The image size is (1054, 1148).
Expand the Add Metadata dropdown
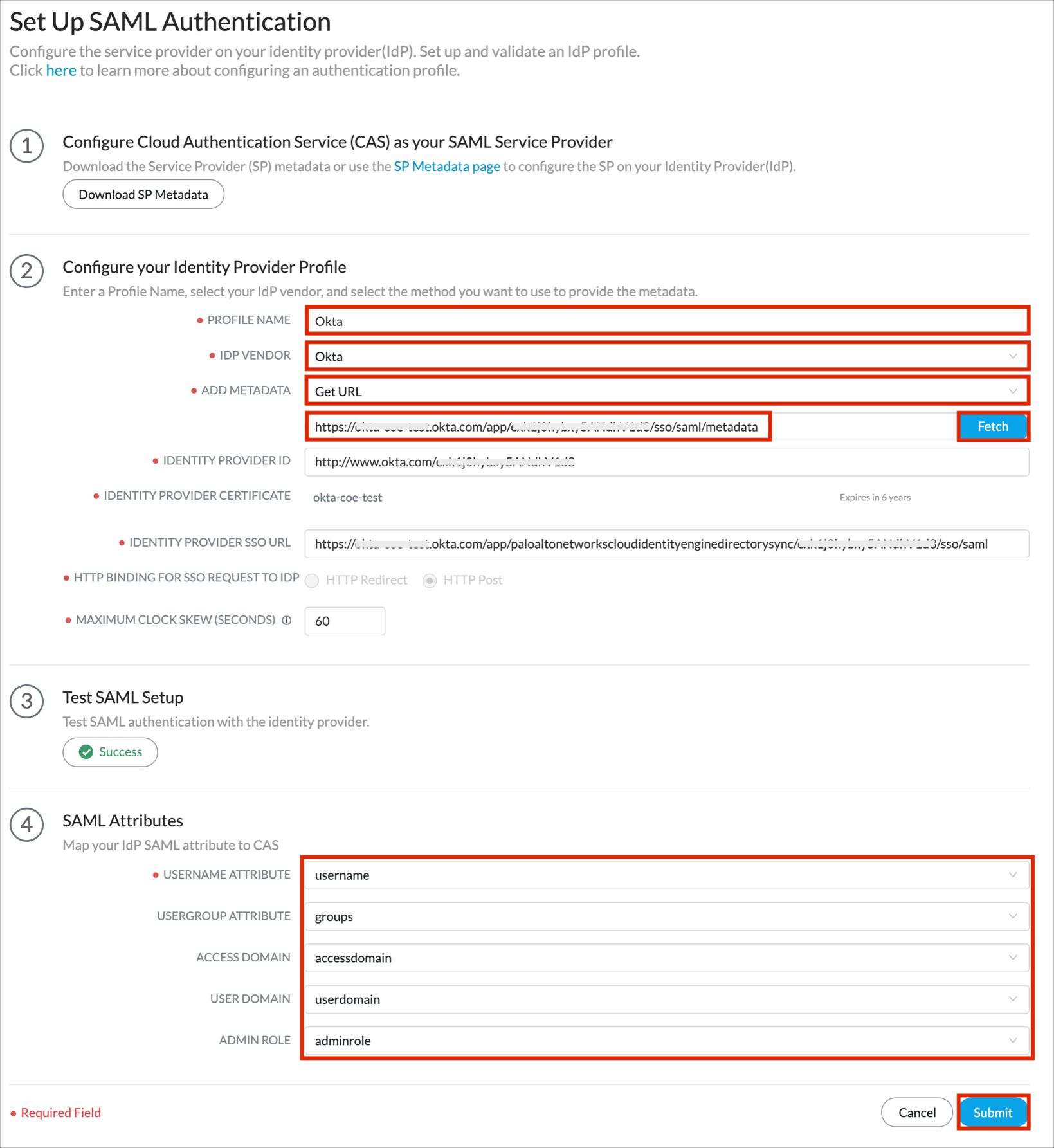coord(667,391)
